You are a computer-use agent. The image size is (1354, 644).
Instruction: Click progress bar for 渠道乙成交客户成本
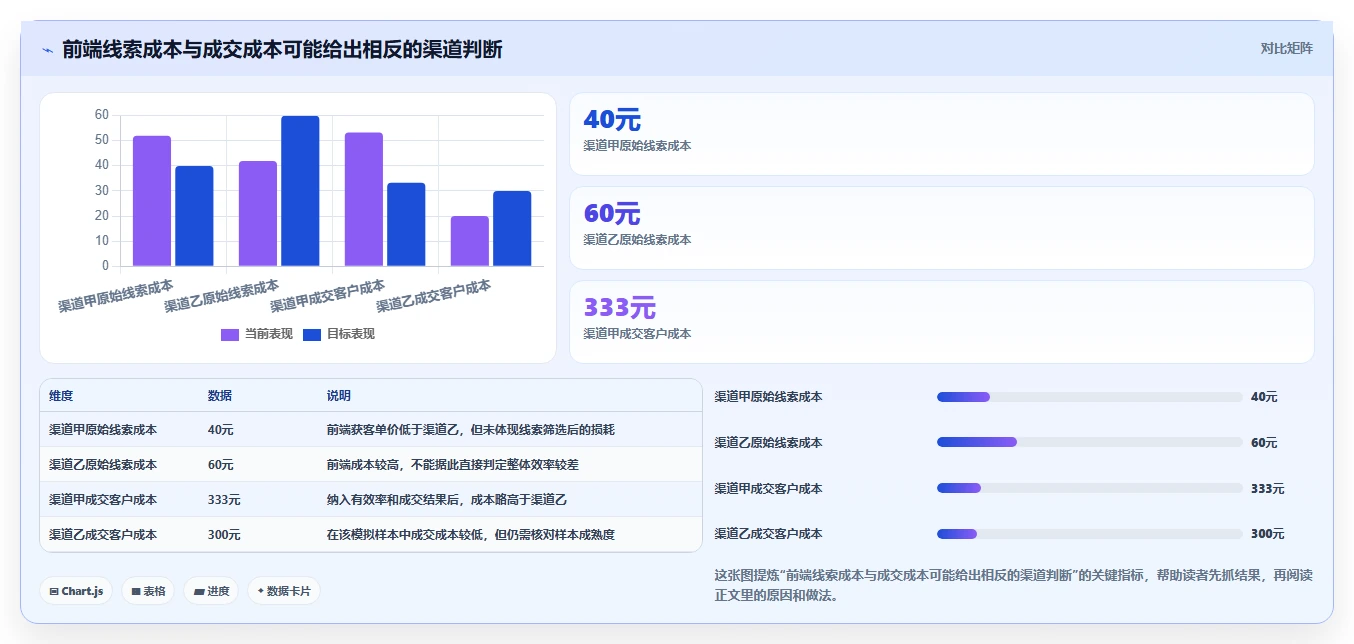point(1089,534)
